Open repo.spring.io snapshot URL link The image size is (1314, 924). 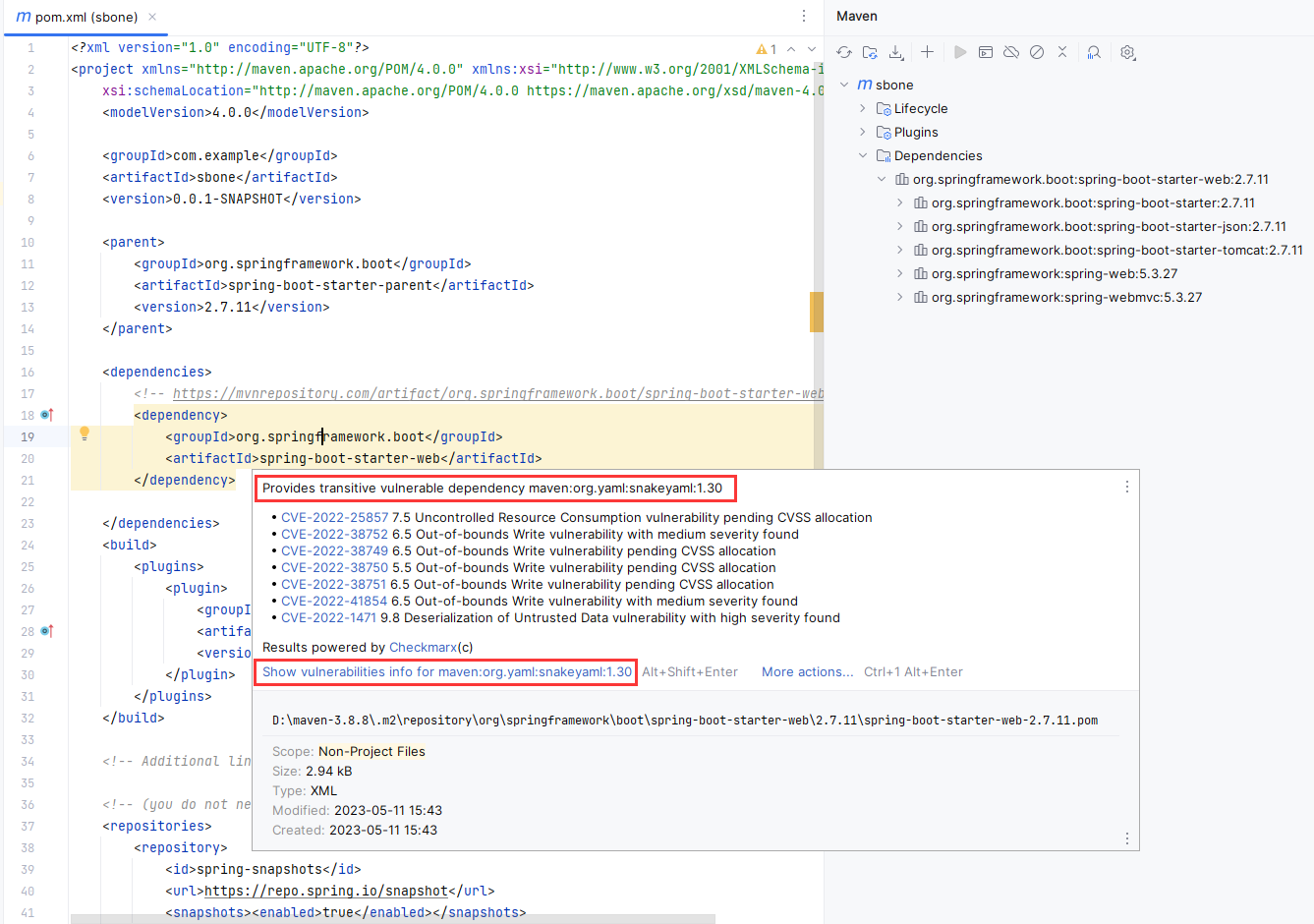pos(326,891)
